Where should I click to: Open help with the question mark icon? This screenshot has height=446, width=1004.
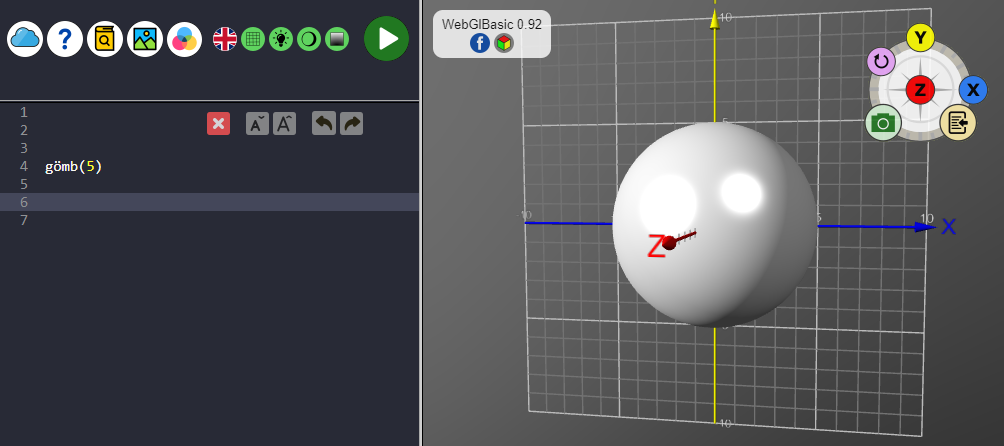pos(65,39)
